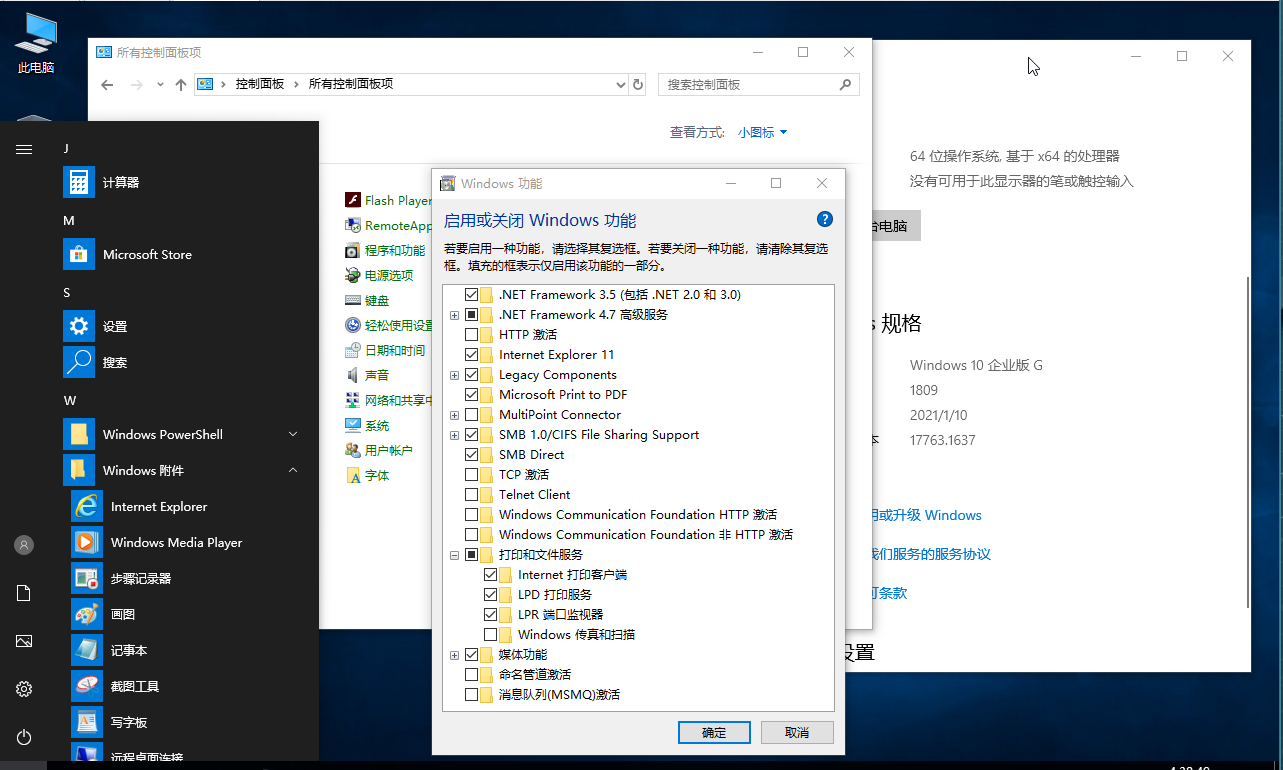The height and width of the screenshot is (770, 1283).
Task: Uncheck SMB Direct checkbox
Action: pos(472,455)
